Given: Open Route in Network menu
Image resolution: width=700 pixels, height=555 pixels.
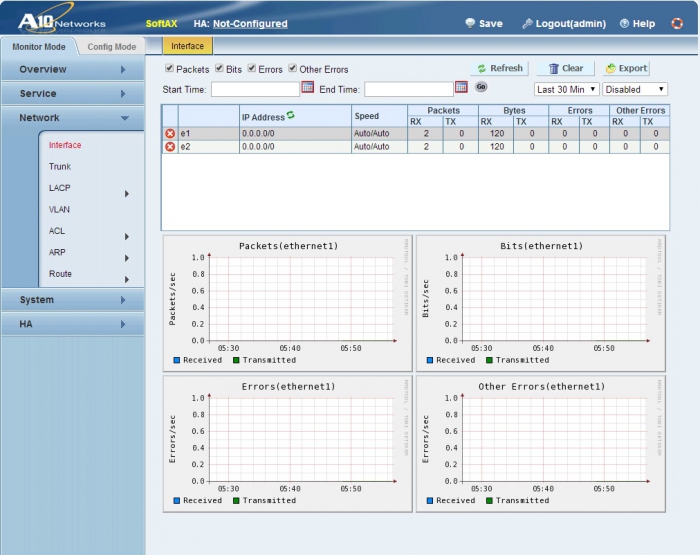Looking at the screenshot, I should click(60, 274).
